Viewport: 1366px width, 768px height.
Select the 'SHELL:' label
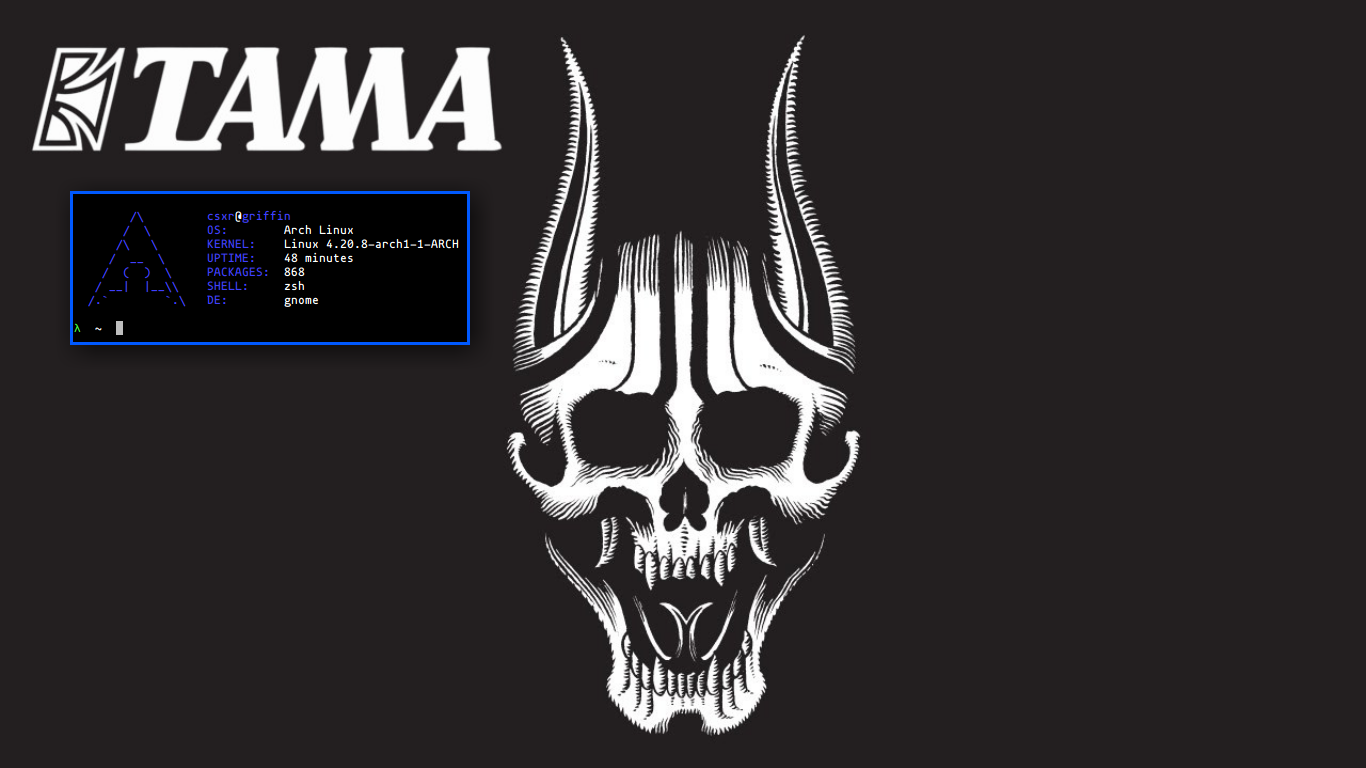[227, 286]
